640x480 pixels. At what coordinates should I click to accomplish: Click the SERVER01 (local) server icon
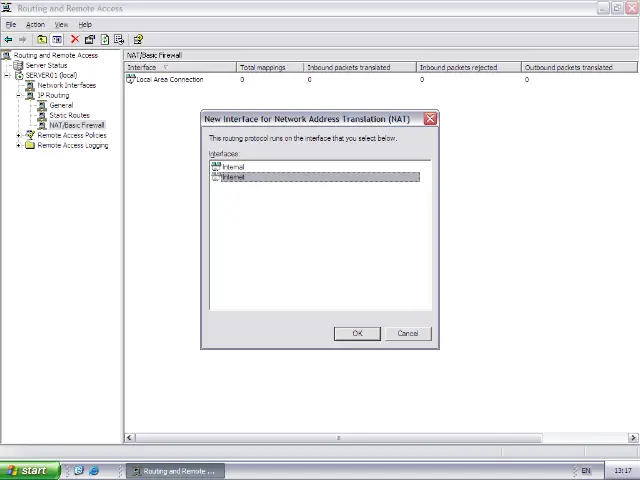pyautogui.click(x=19, y=76)
